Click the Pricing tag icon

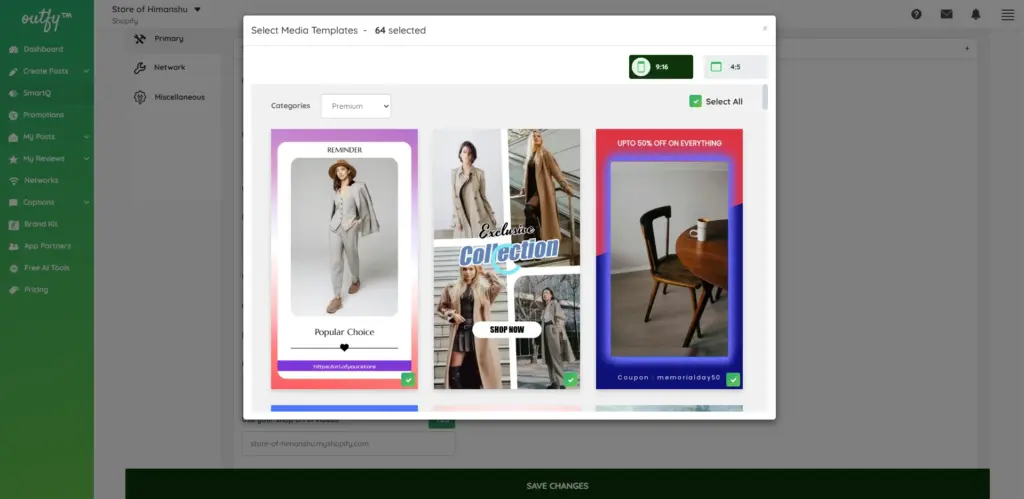pos(13,290)
